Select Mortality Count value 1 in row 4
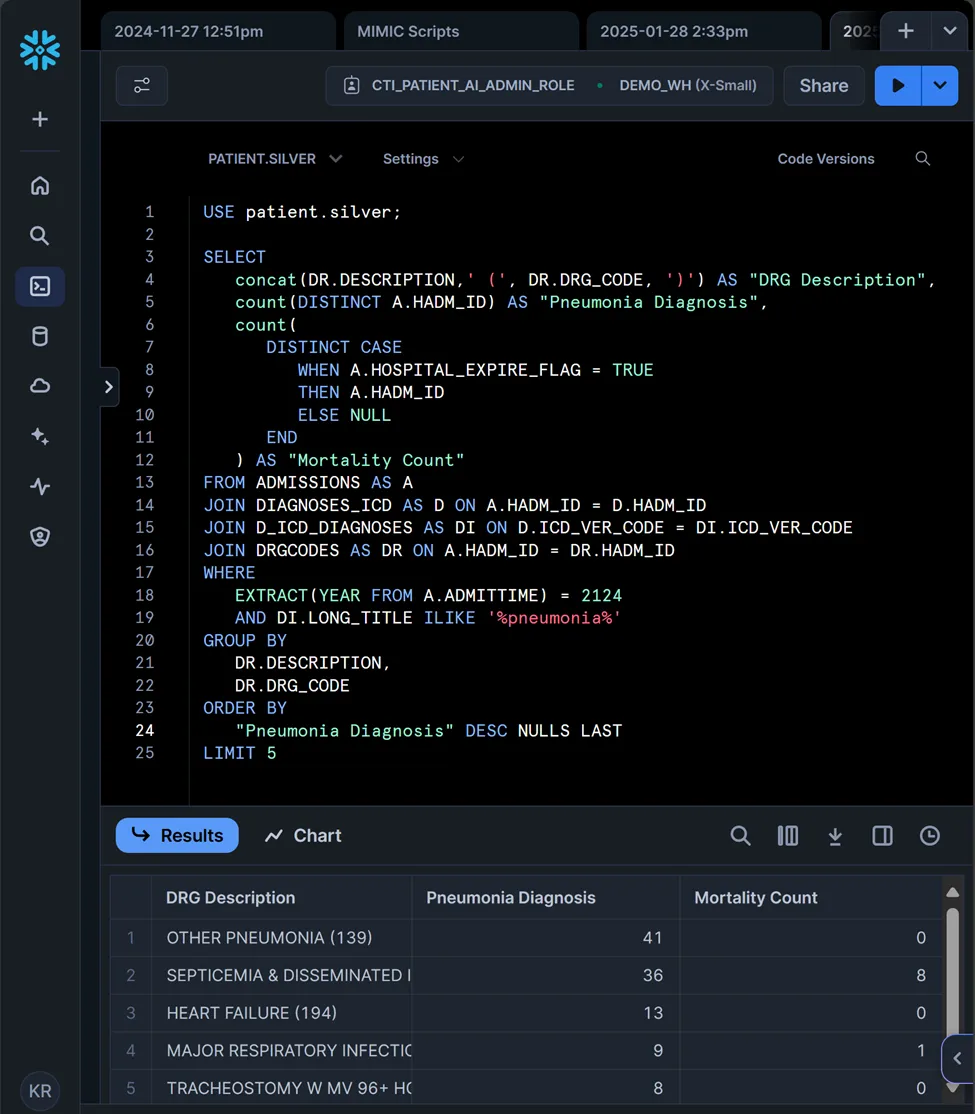This screenshot has height=1114, width=975. pos(811,1051)
